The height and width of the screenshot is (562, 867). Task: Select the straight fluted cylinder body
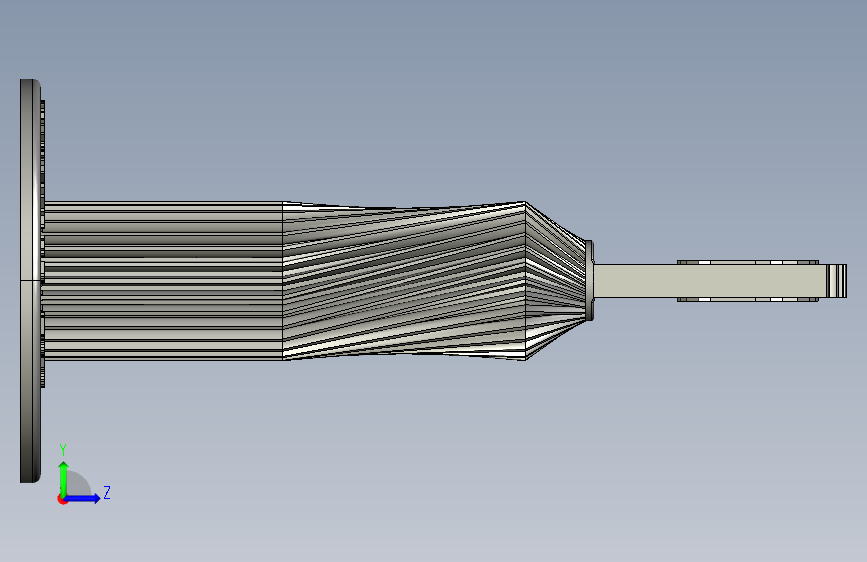pos(163,280)
